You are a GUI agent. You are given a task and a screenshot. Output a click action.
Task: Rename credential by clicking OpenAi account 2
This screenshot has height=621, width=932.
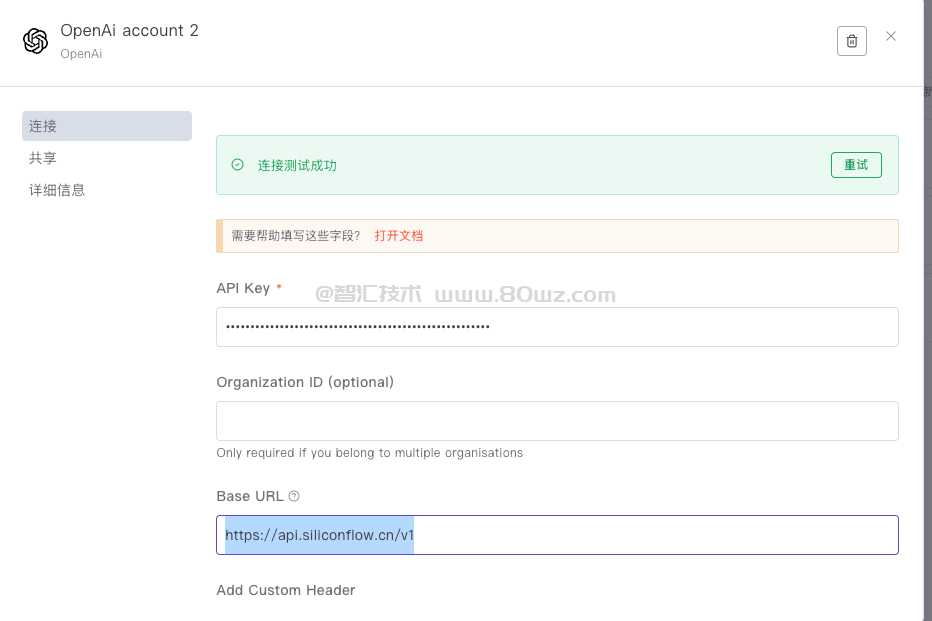click(129, 31)
